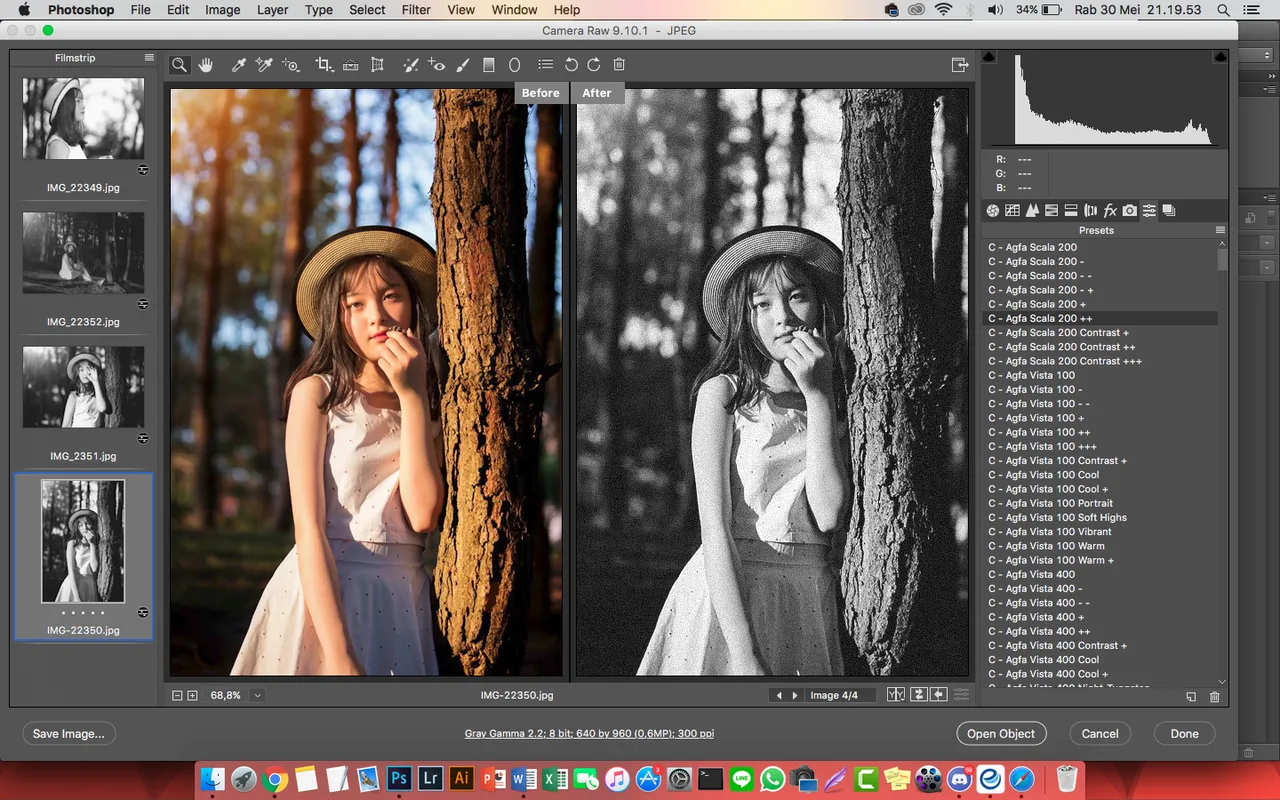
Task: Open the Filmstrip panel menu
Action: pyautogui.click(x=149, y=58)
